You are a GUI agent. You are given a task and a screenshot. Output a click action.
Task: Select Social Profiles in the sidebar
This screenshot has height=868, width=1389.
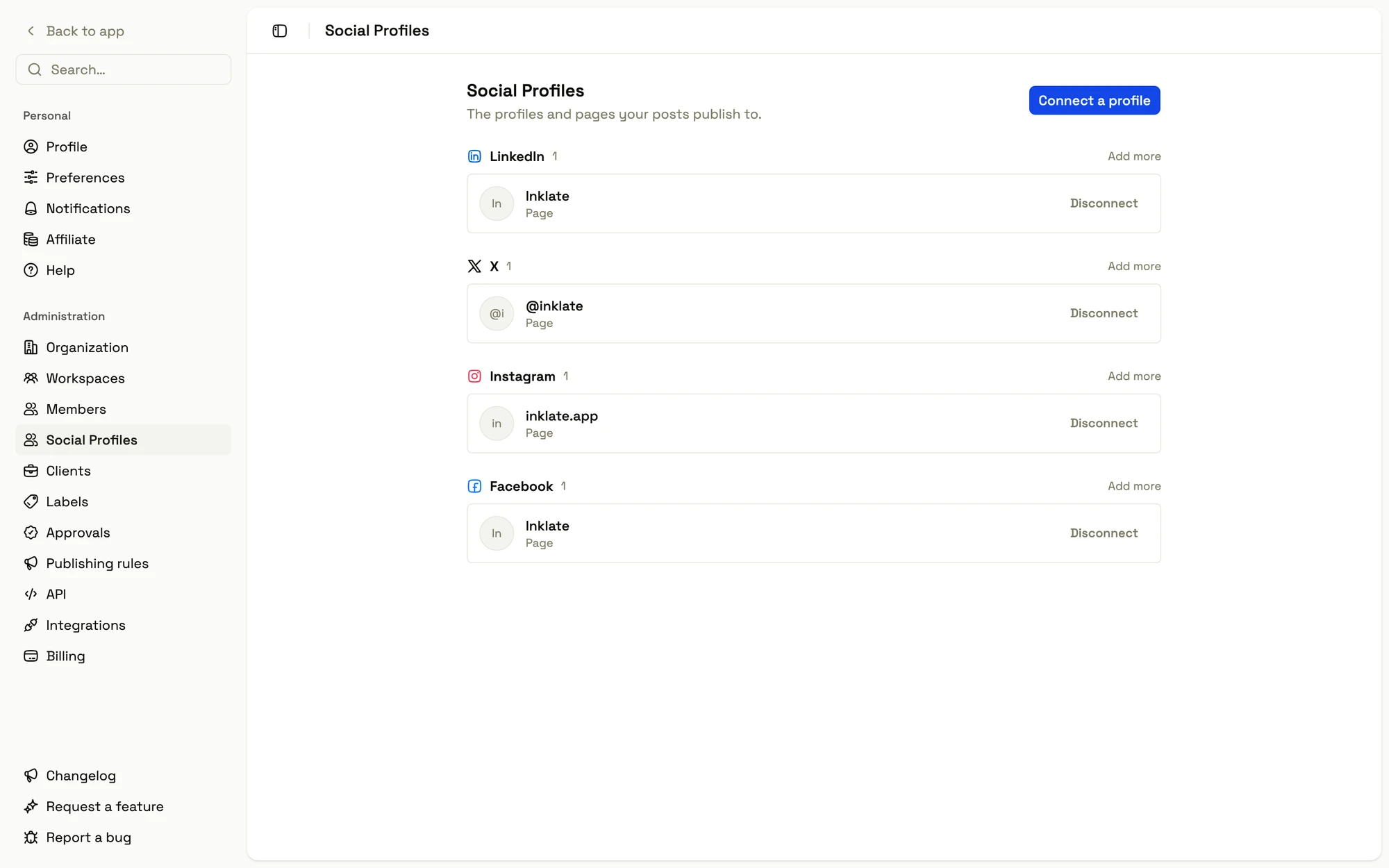click(123, 440)
